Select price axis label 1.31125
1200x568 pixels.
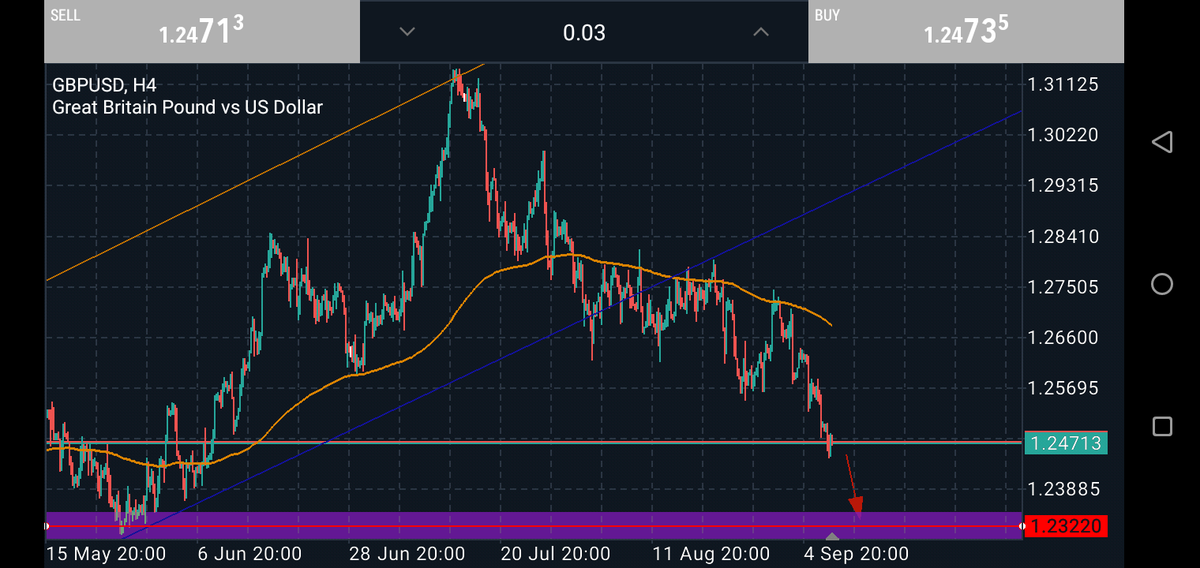click(1063, 85)
